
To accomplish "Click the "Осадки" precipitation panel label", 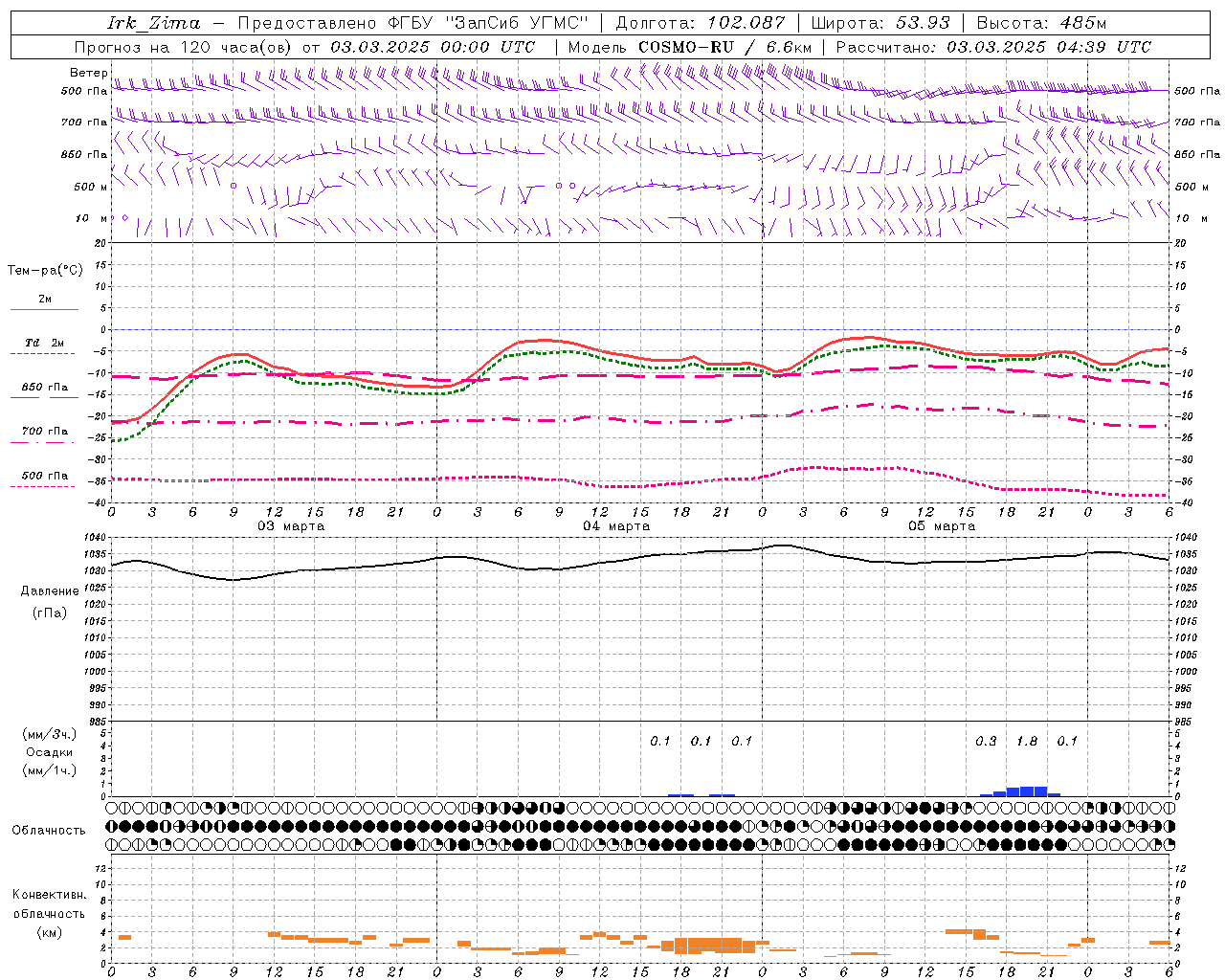I will pos(49,752).
